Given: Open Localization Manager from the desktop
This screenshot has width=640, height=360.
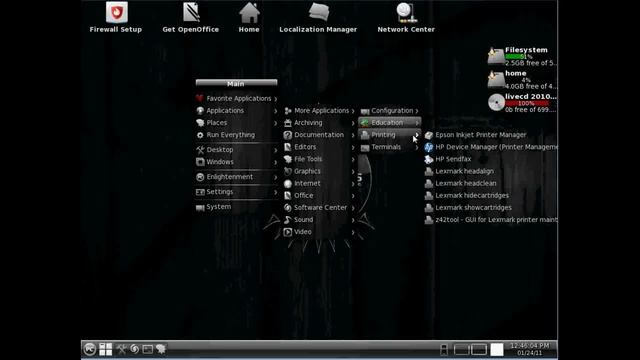Looking at the screenshot, I should [319, 12].
